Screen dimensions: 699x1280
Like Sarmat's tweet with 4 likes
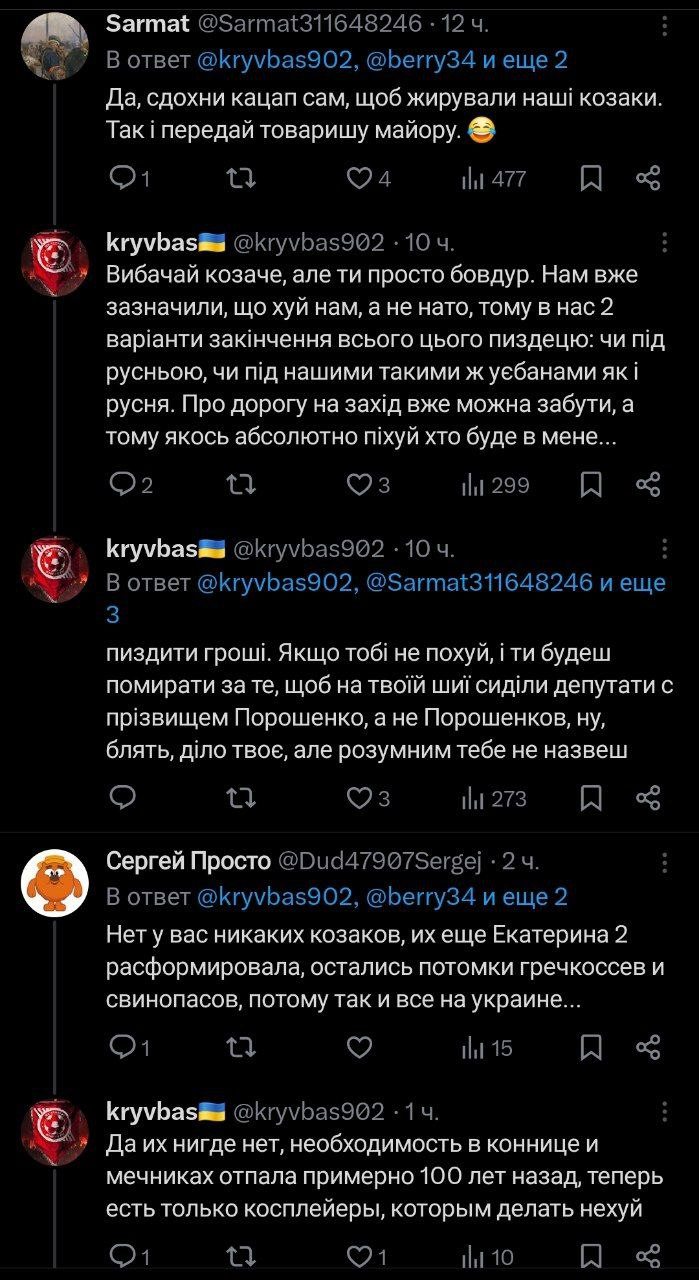click(358, 179)
